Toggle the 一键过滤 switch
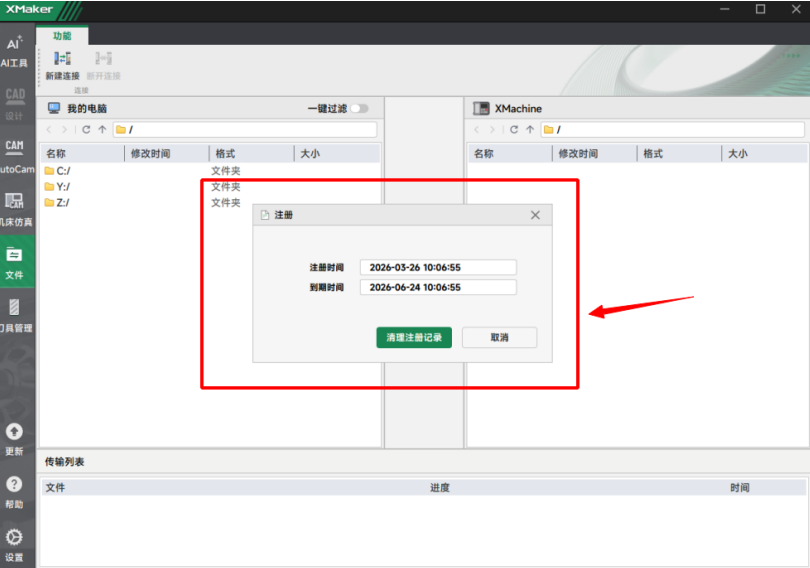 click(358, 108)
